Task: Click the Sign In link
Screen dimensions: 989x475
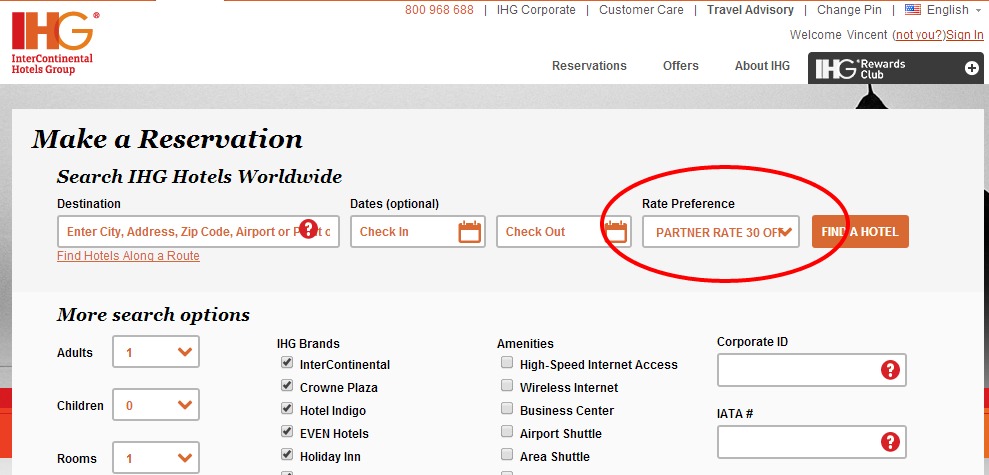Action: coord(965,35)
